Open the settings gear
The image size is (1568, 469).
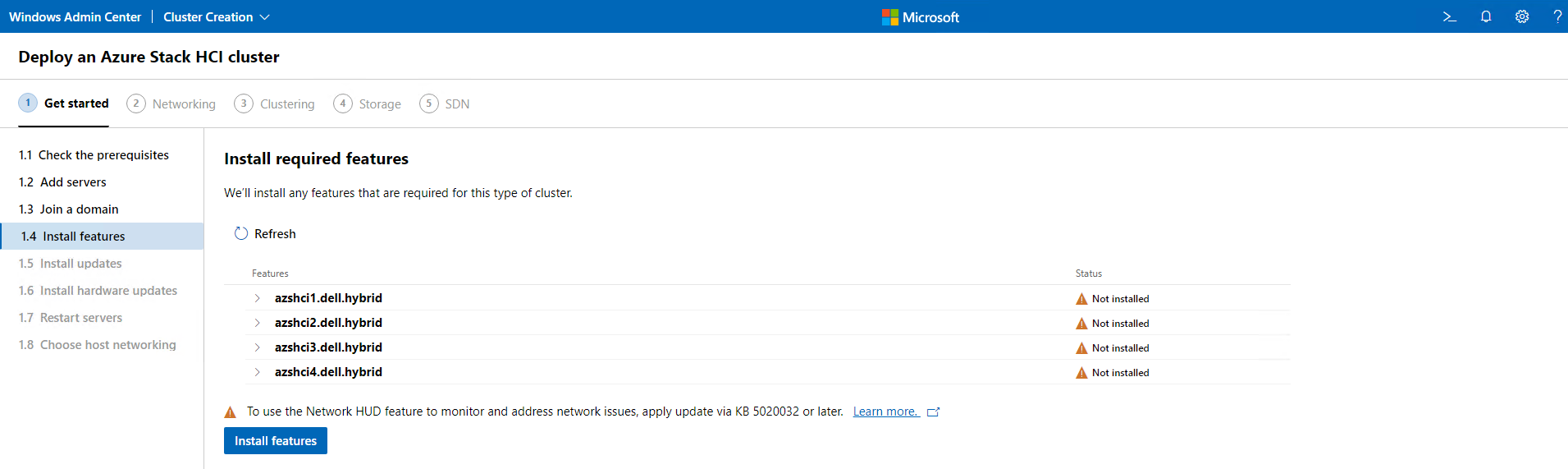coord(1521,16)
